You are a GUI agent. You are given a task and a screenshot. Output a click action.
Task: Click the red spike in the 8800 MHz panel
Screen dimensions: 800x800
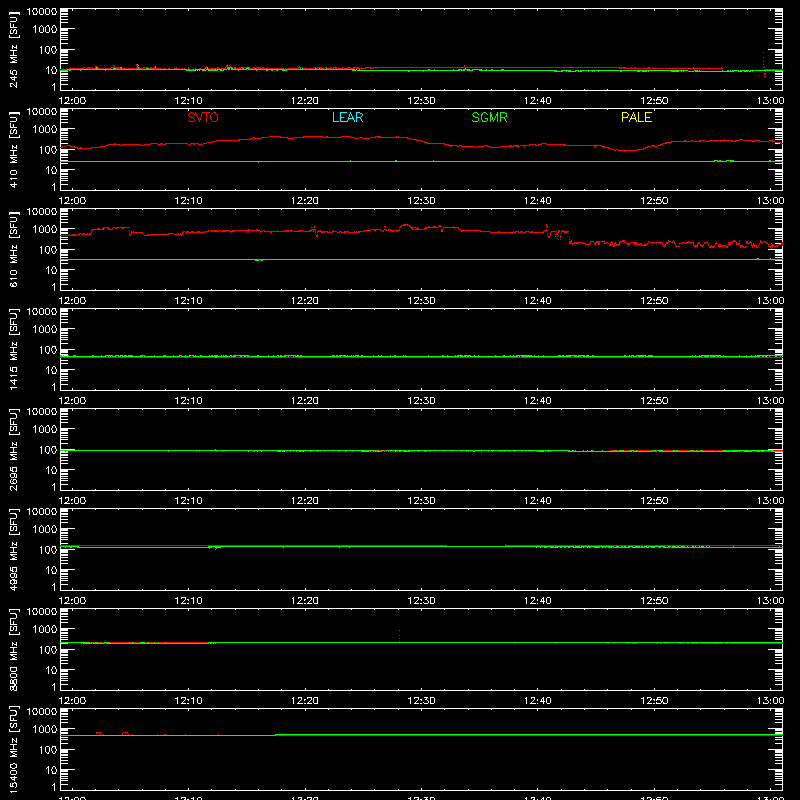click(x=399, y=636)
